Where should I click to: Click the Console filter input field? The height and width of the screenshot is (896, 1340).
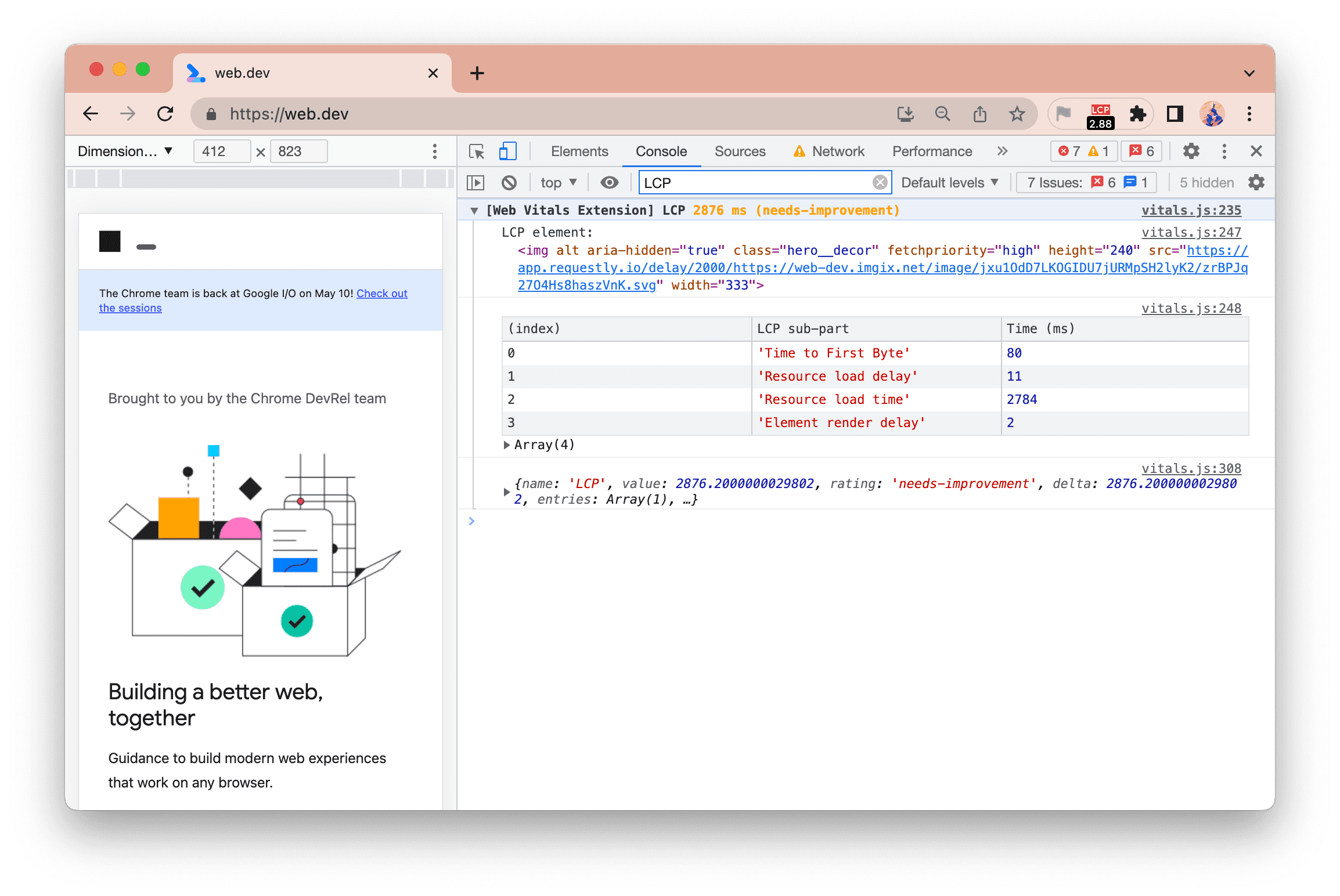(x=763, y=182)
